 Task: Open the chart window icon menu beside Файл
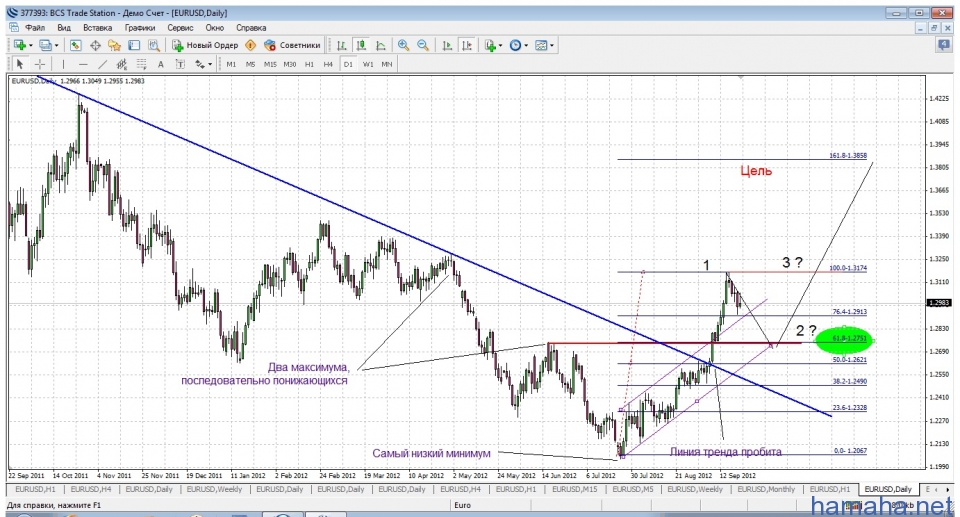coord(13,28)
